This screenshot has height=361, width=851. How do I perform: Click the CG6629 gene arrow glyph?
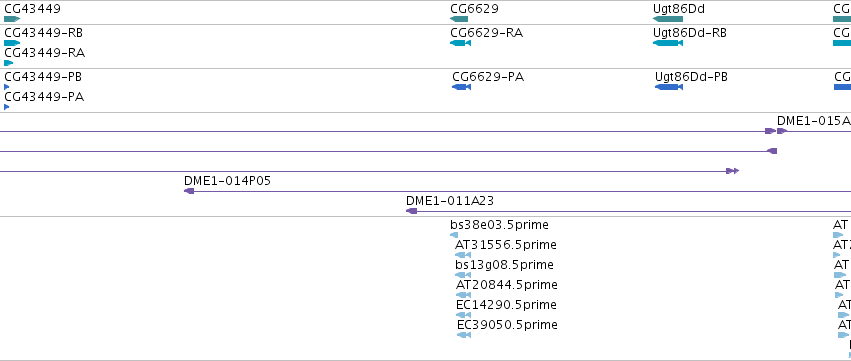coord(459,19)
